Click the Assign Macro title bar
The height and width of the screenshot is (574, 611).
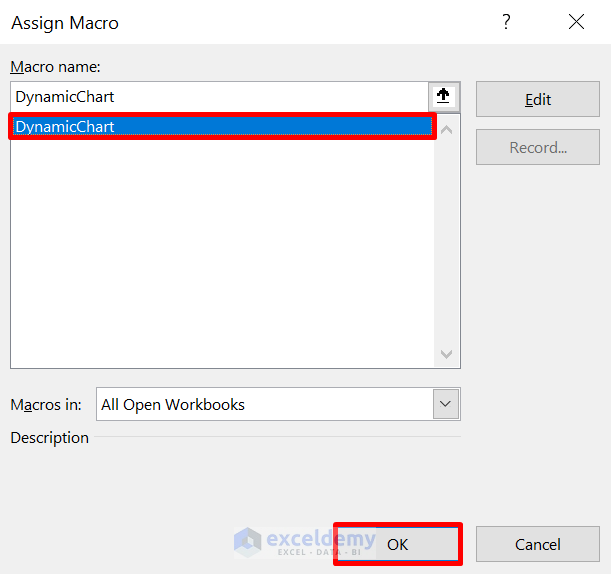[x=250, y=22]
